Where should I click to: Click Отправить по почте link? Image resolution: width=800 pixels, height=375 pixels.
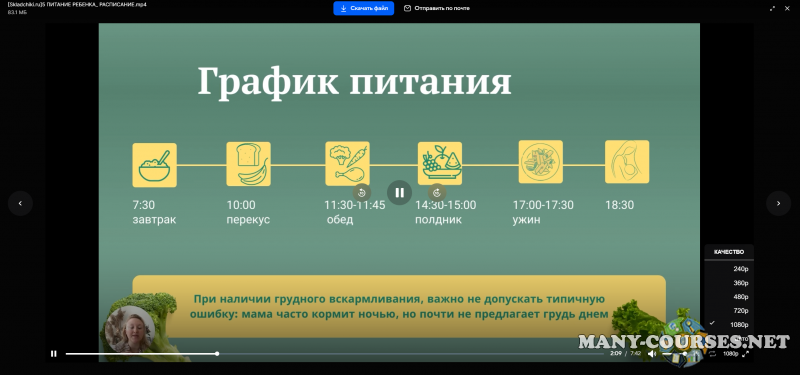coord(437,8)
